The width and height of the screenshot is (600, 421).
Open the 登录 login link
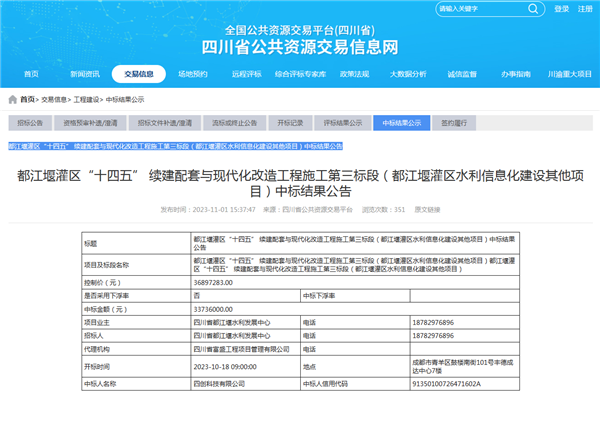562,9
